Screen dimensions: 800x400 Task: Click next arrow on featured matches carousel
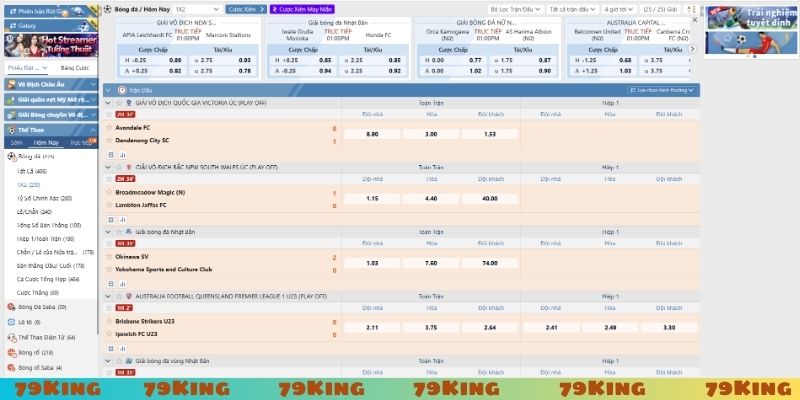pos(693,49)
